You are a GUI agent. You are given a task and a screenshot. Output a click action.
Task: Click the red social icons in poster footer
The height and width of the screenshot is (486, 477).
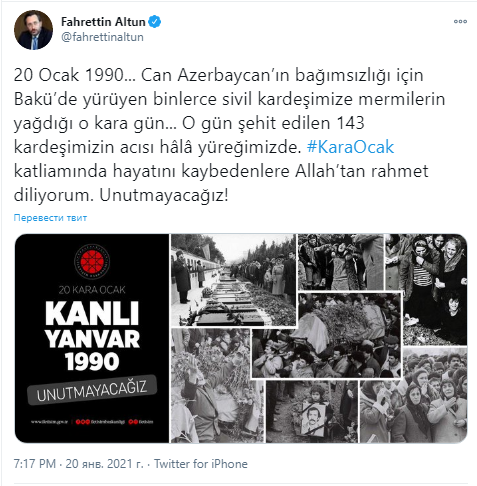click(x=82, y=422)
